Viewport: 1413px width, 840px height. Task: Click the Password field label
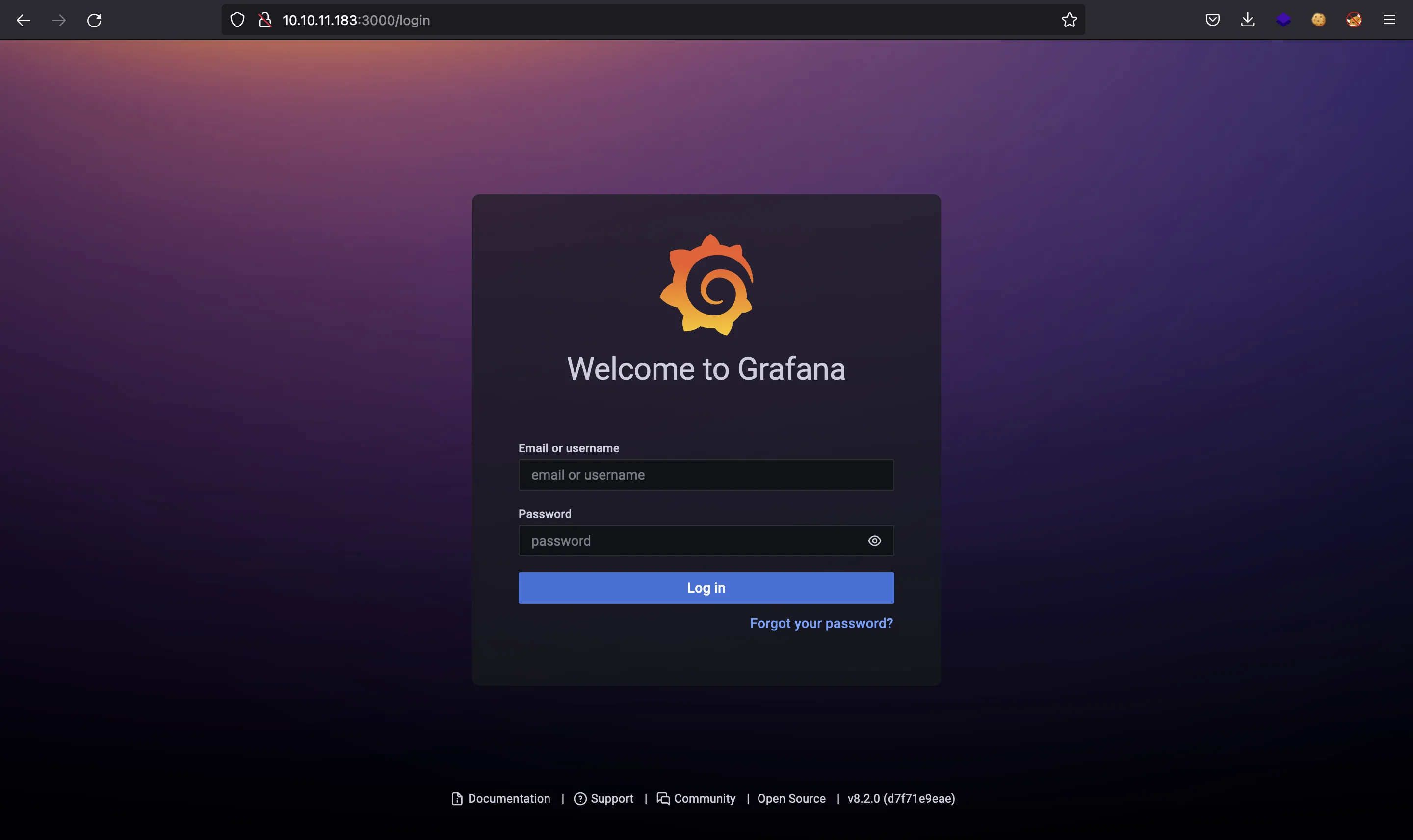(x=545, y=514)
